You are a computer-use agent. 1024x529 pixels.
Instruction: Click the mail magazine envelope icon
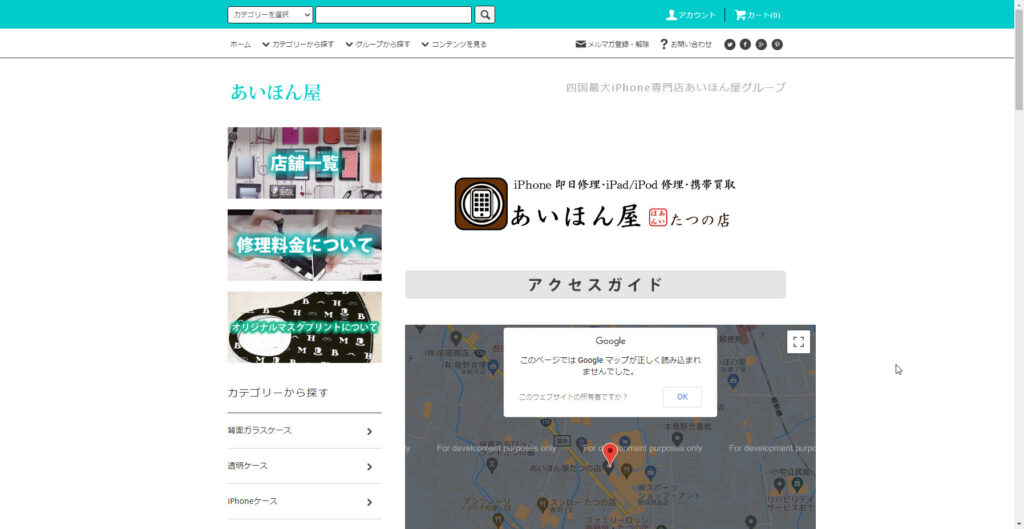pyautogui.click(x=581, y=44)
